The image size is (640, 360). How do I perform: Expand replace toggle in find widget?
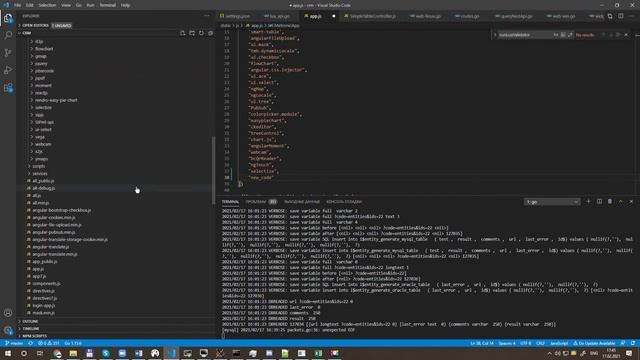click(495, 35)
